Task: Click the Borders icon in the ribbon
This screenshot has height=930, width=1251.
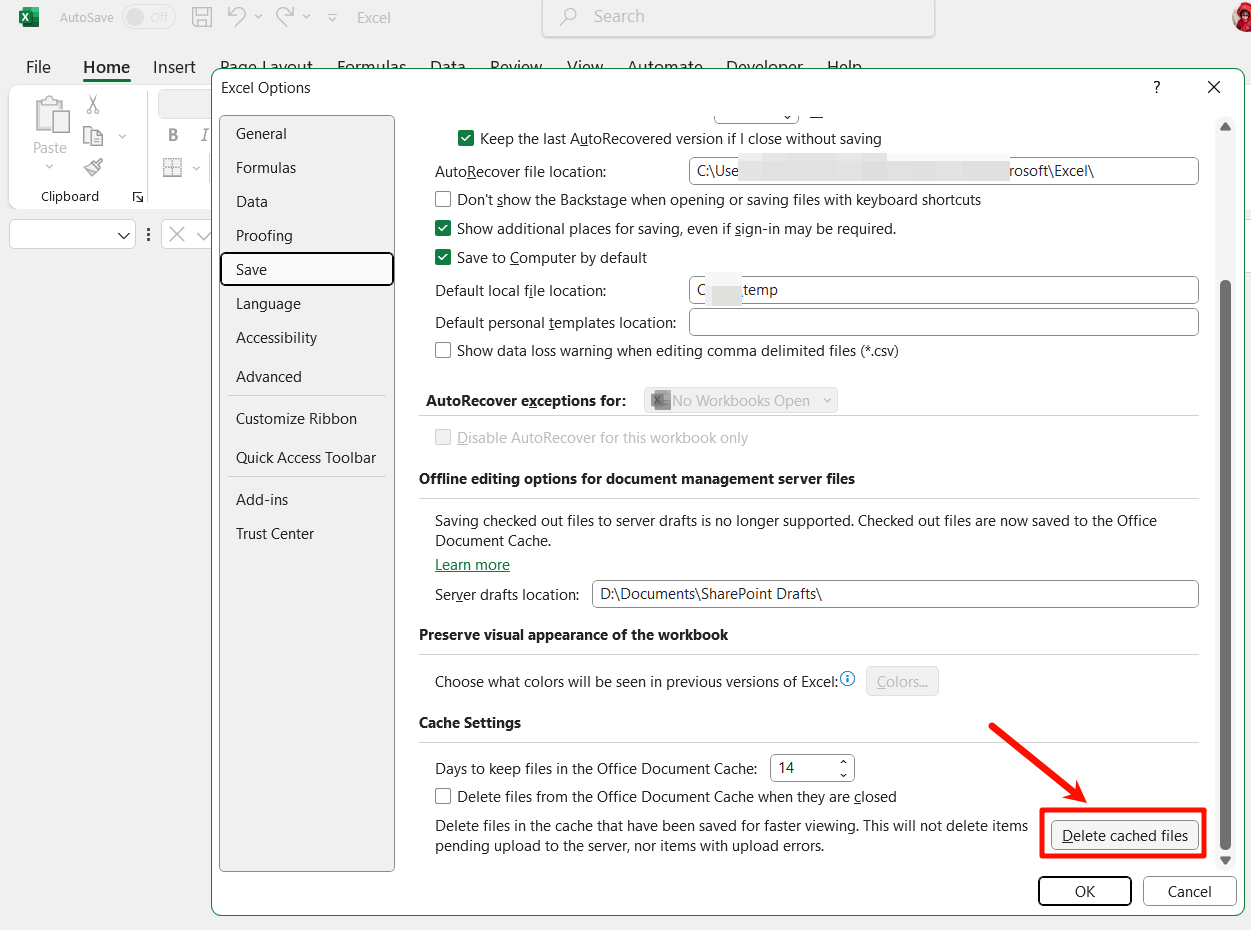Action: 173,167
